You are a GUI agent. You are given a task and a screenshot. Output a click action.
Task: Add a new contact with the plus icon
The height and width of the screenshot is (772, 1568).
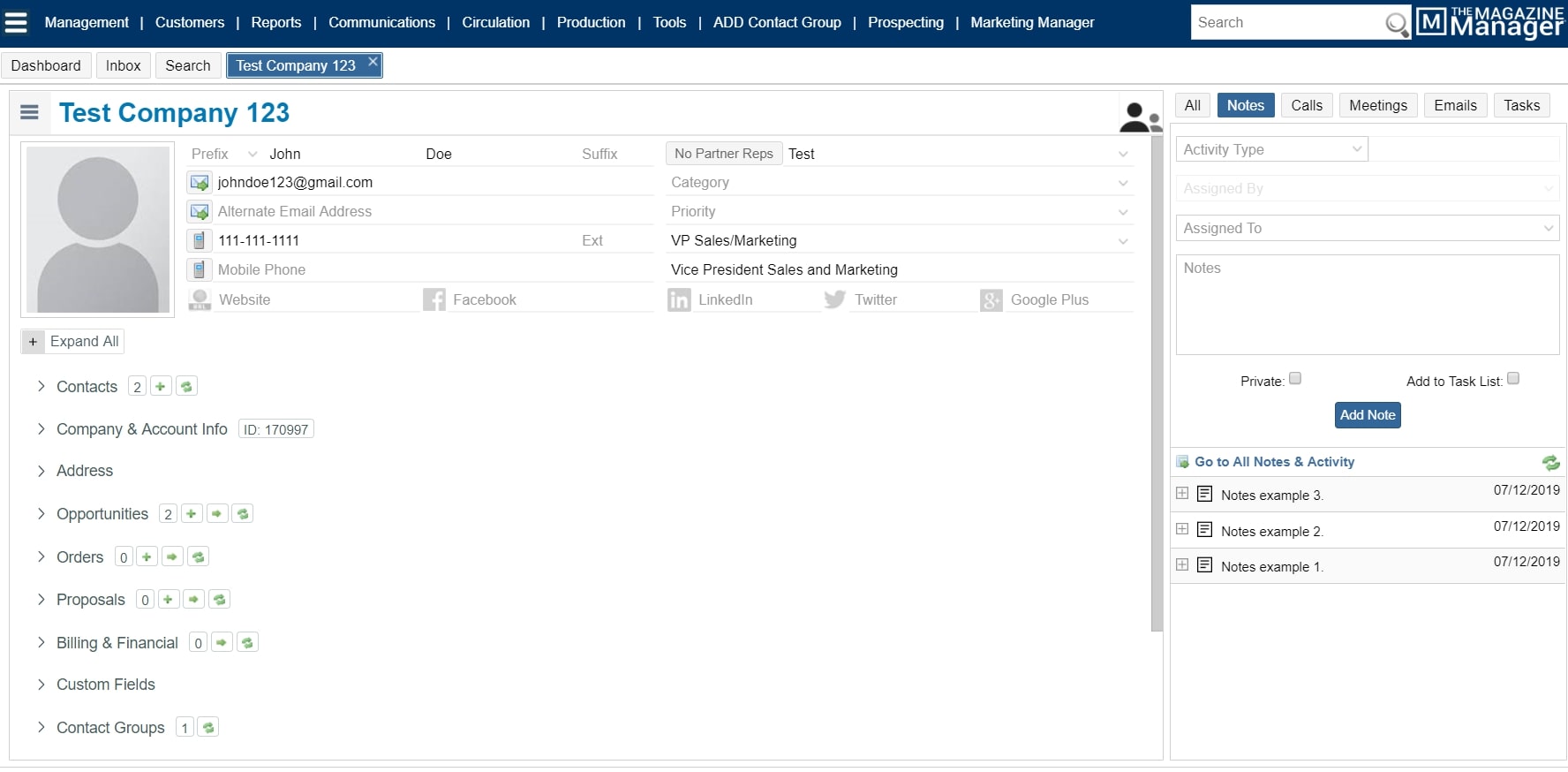[161, 387]
